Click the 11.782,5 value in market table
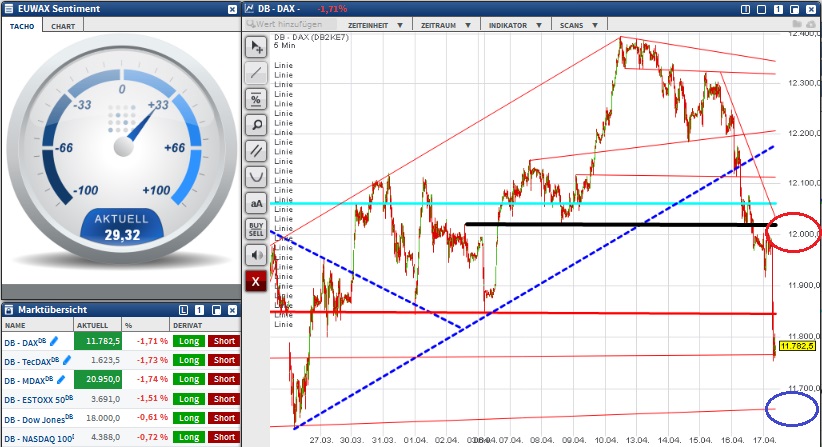Screen dimensions: 822x447 coord(98,341)
